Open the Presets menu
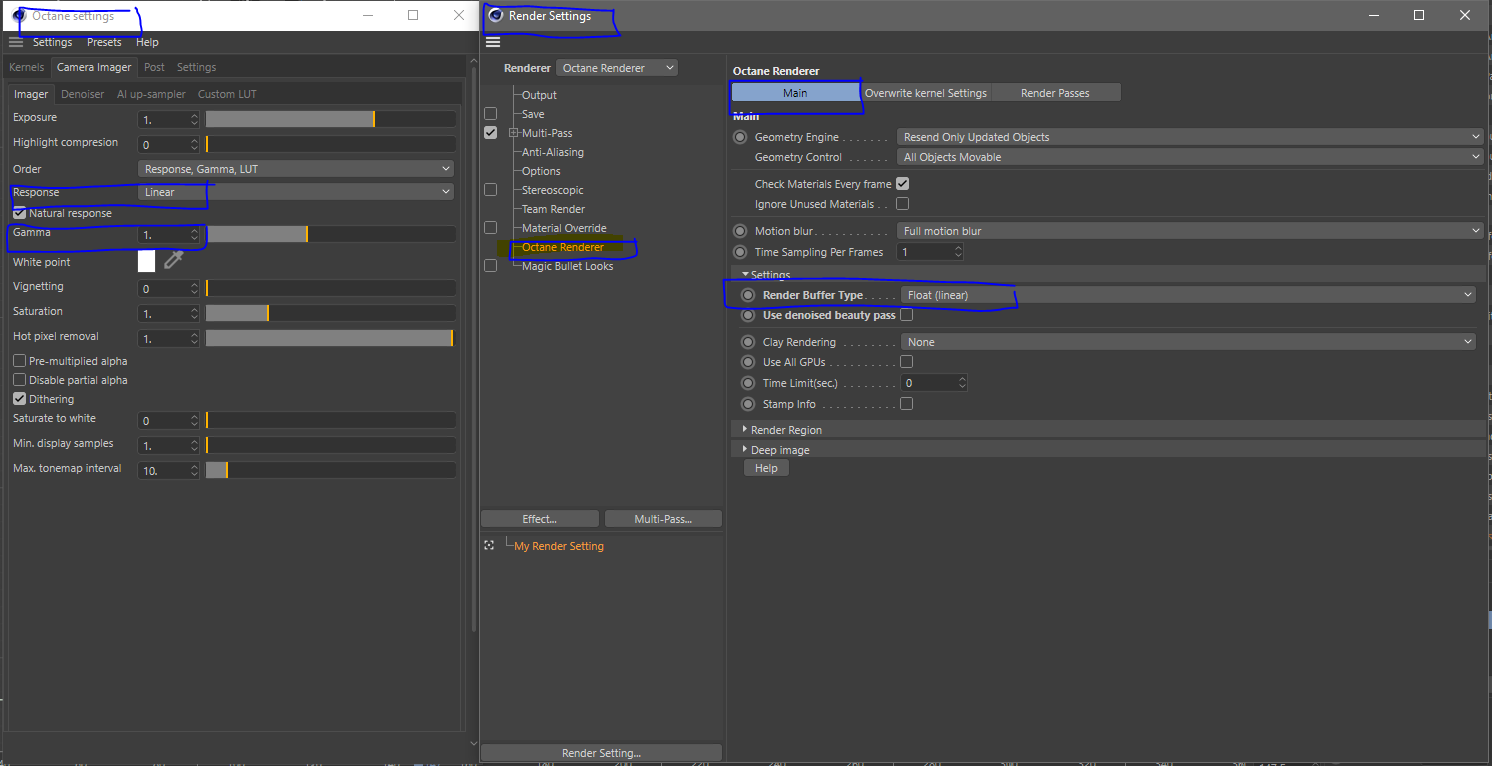The width and height of the screenshot is (1492, 766). (x=104, y=42)
